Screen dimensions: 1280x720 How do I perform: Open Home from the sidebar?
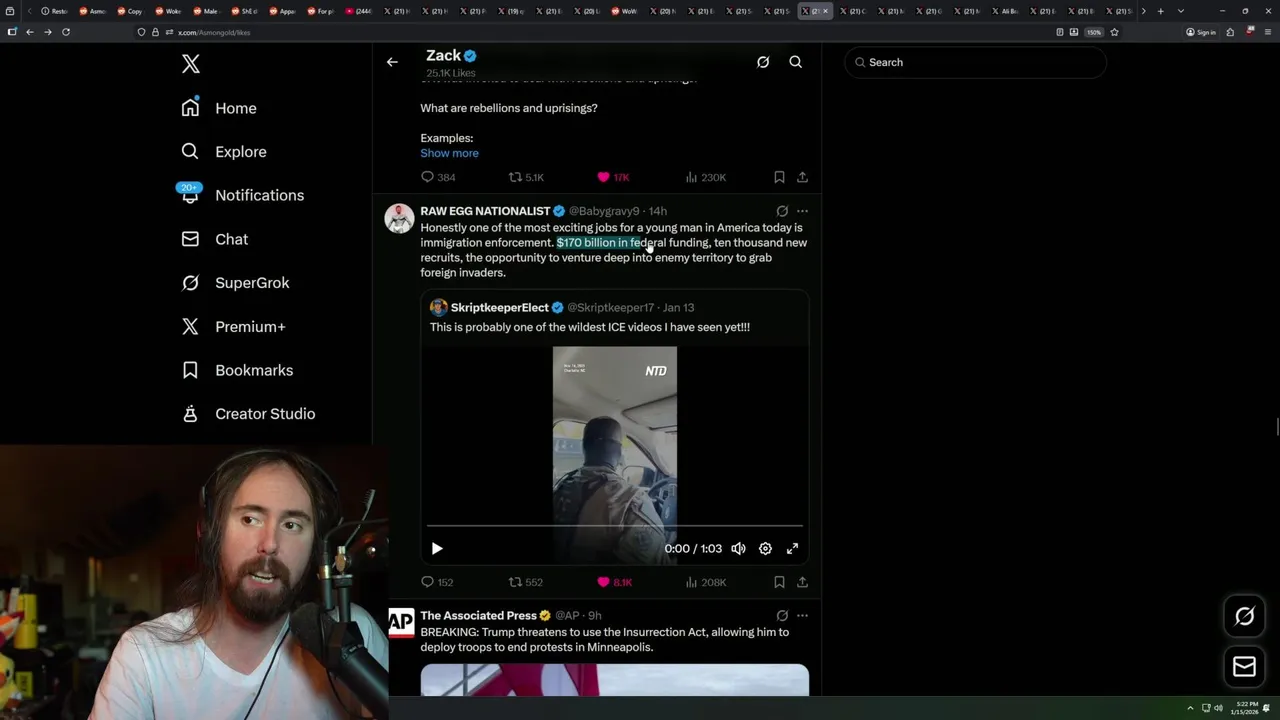coord(219,108)
